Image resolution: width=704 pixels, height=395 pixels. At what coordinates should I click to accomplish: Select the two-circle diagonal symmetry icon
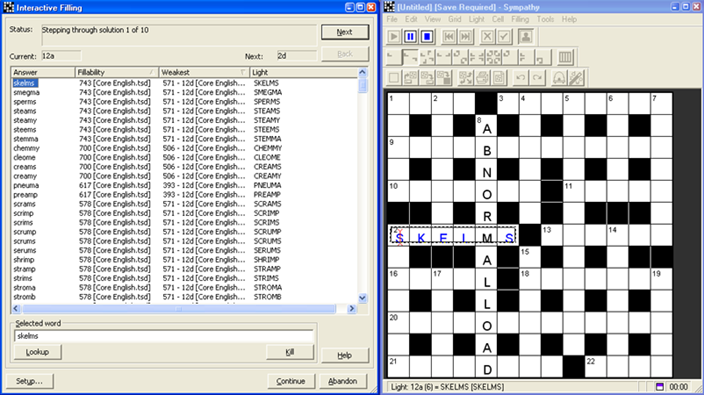click(460, 57)
